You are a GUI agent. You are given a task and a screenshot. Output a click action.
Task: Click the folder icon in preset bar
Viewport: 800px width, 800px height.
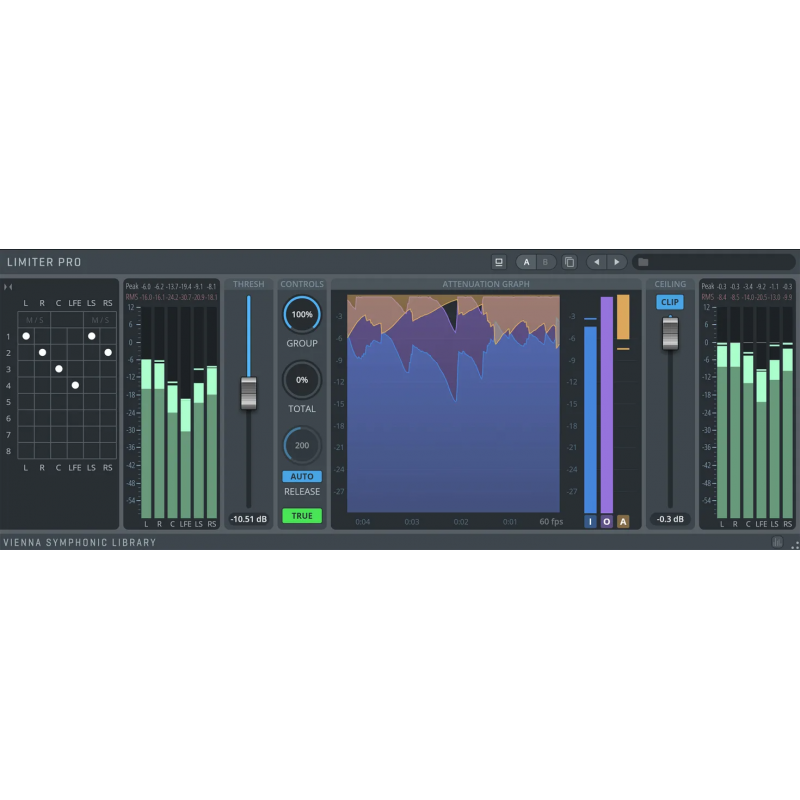[x=643, y=262]
